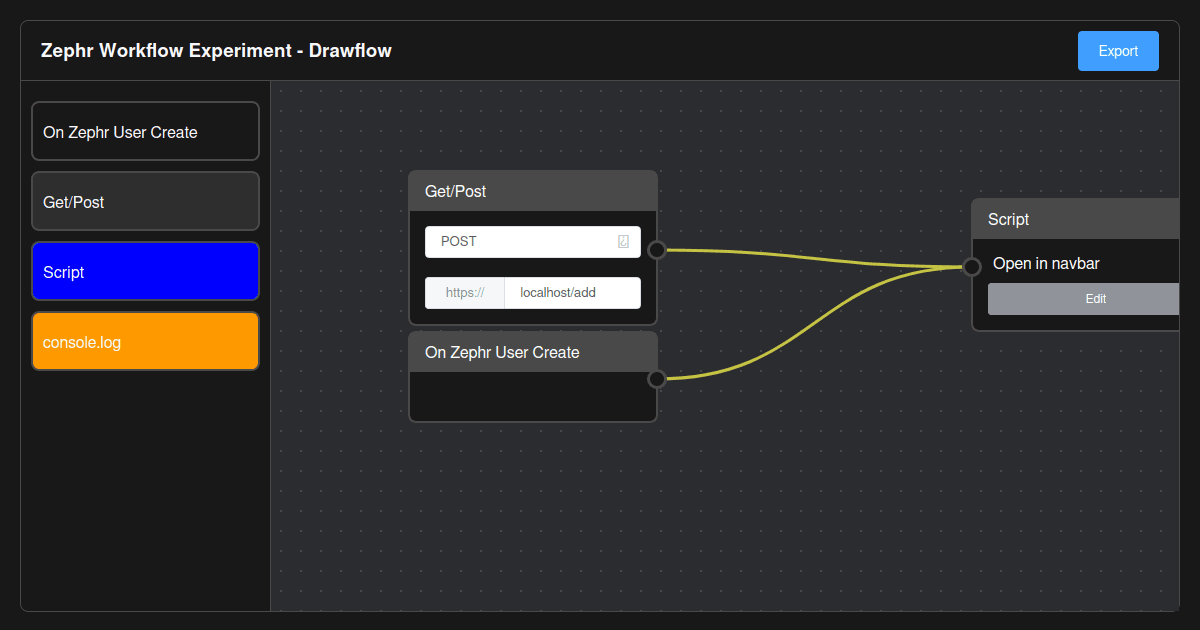Viewport: 1200px width, 630px height.
Task: Click the https:// protocol prefix
Action: tap(465, 292)
